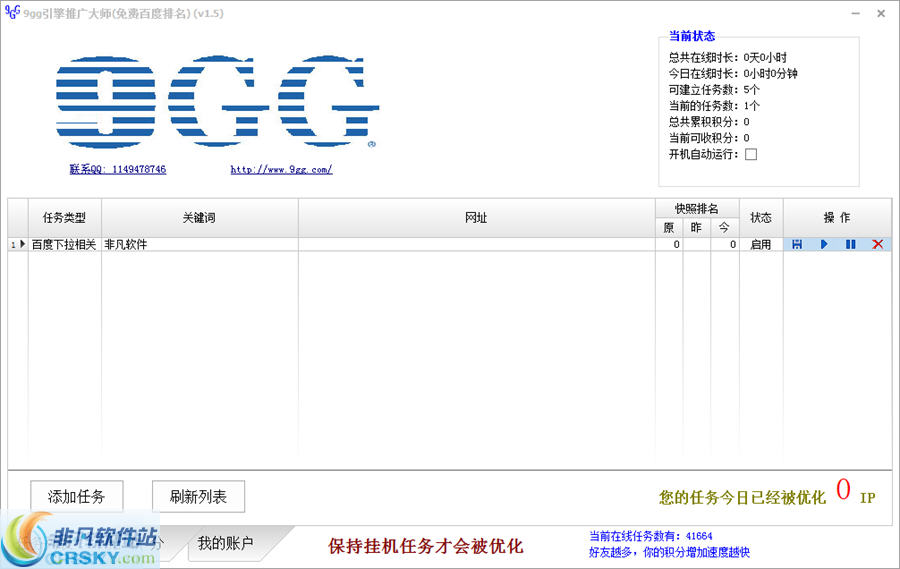Click the empty 网址 cell in row 1

(476, 245)
